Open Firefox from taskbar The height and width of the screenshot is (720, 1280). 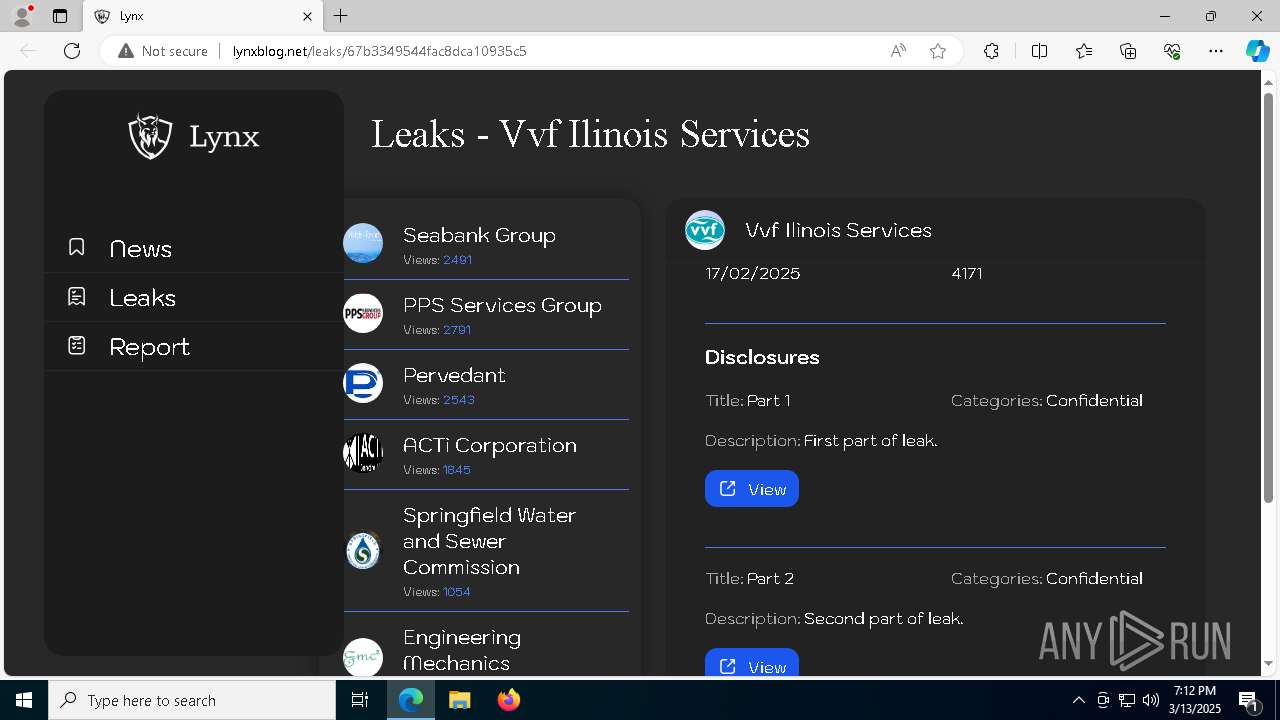(509, 700)
